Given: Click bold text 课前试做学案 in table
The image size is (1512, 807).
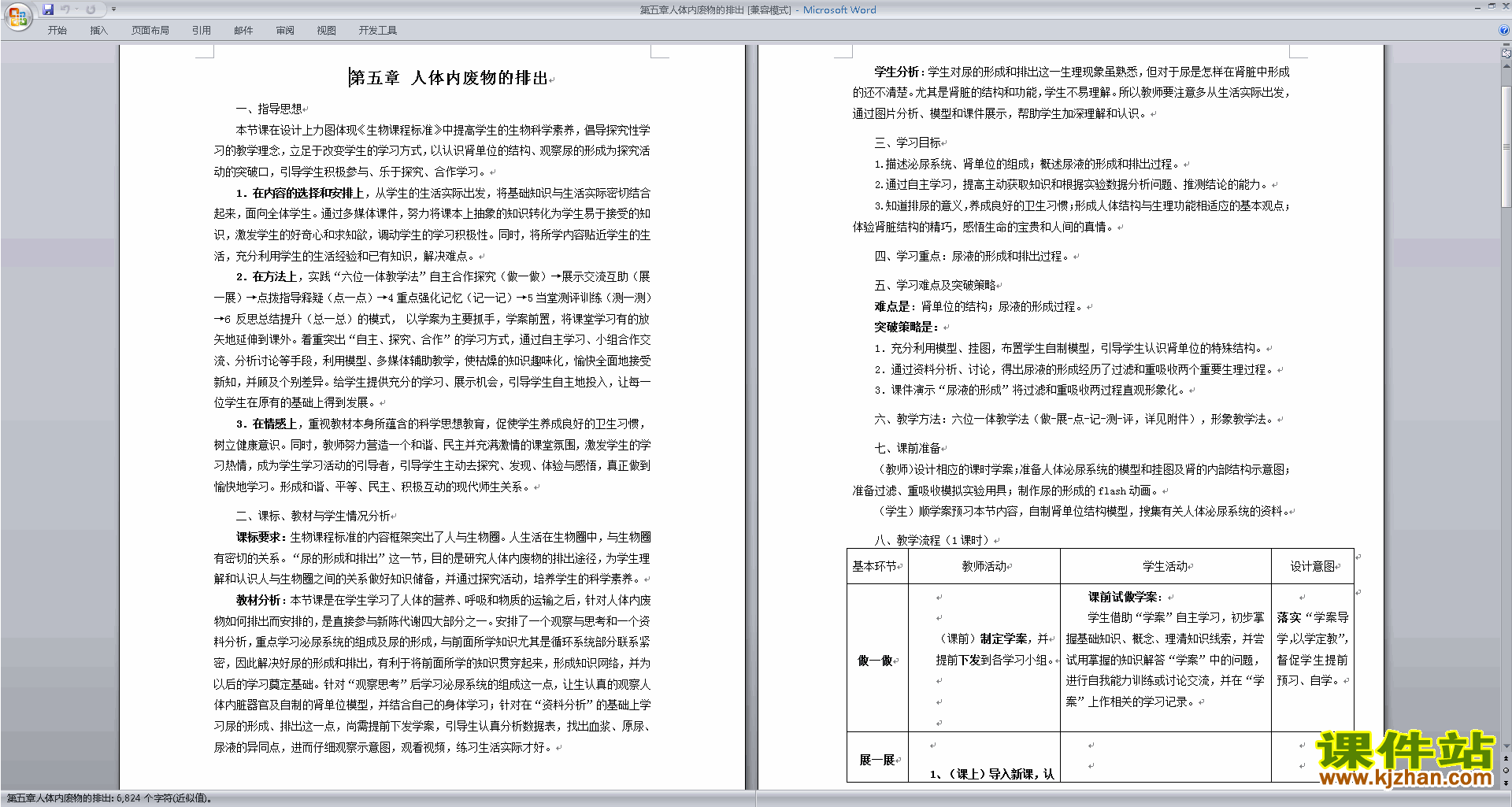Looking at the screenshot, I should point(1125,597).
